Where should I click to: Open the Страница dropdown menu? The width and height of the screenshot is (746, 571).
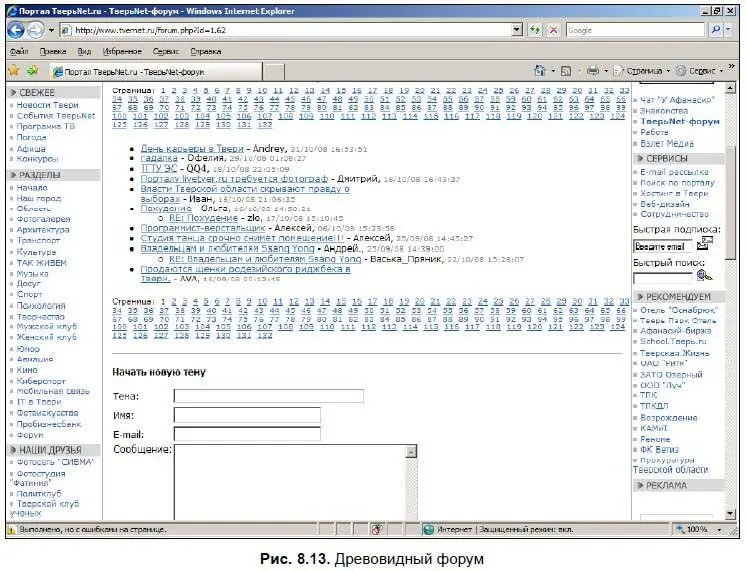pos(640,71)
